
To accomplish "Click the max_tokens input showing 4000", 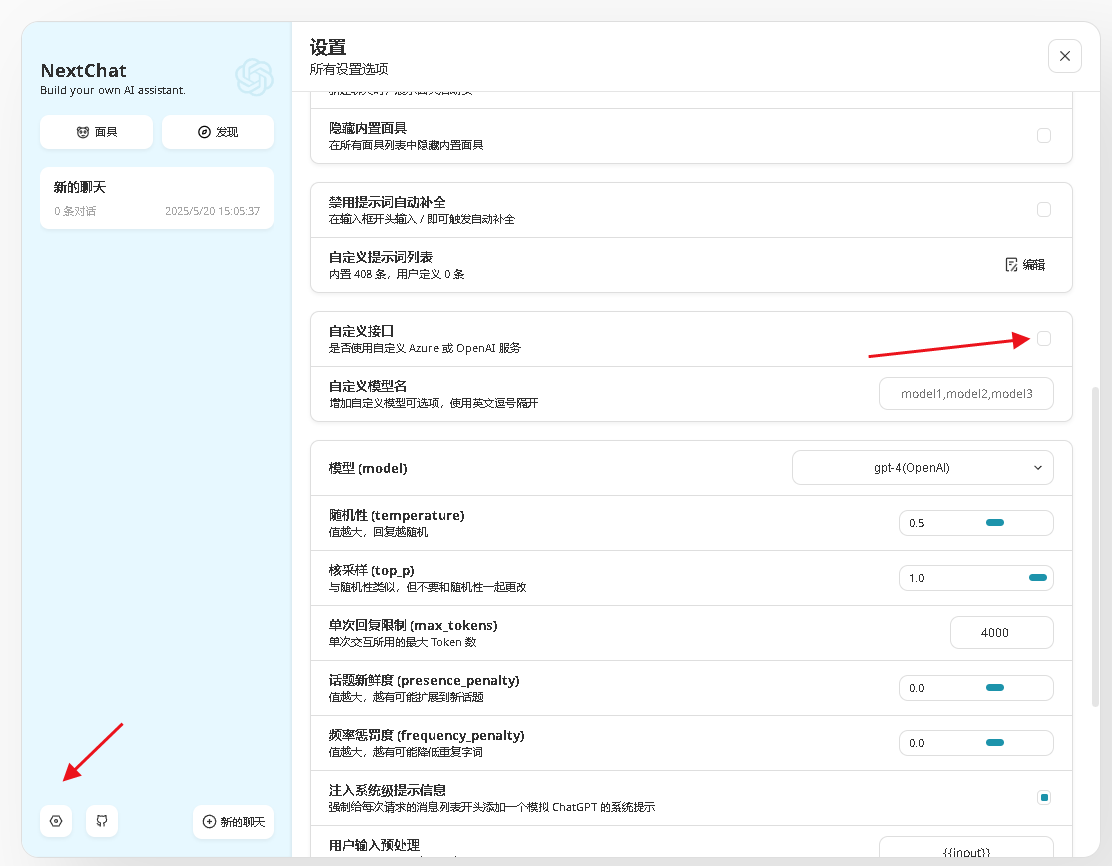I will [x=1001, y=633].
